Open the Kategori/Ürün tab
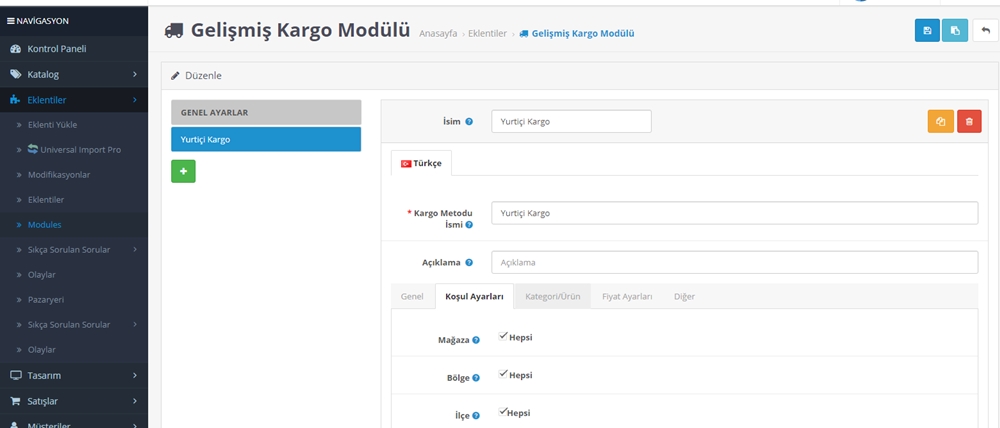The image size is (1000, 428). (x=553, y=297)
